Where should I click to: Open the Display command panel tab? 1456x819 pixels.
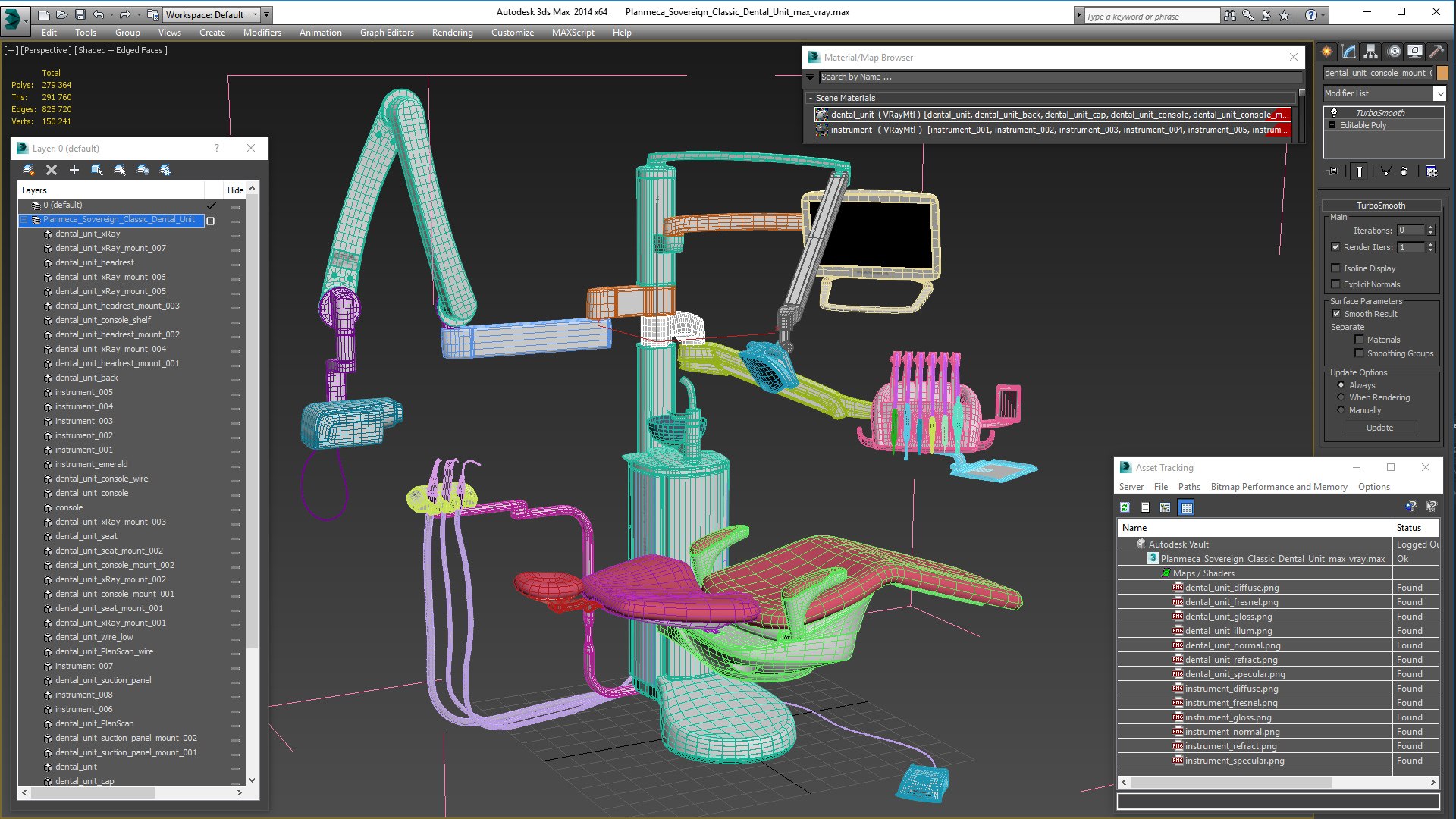click(1415, 52)
